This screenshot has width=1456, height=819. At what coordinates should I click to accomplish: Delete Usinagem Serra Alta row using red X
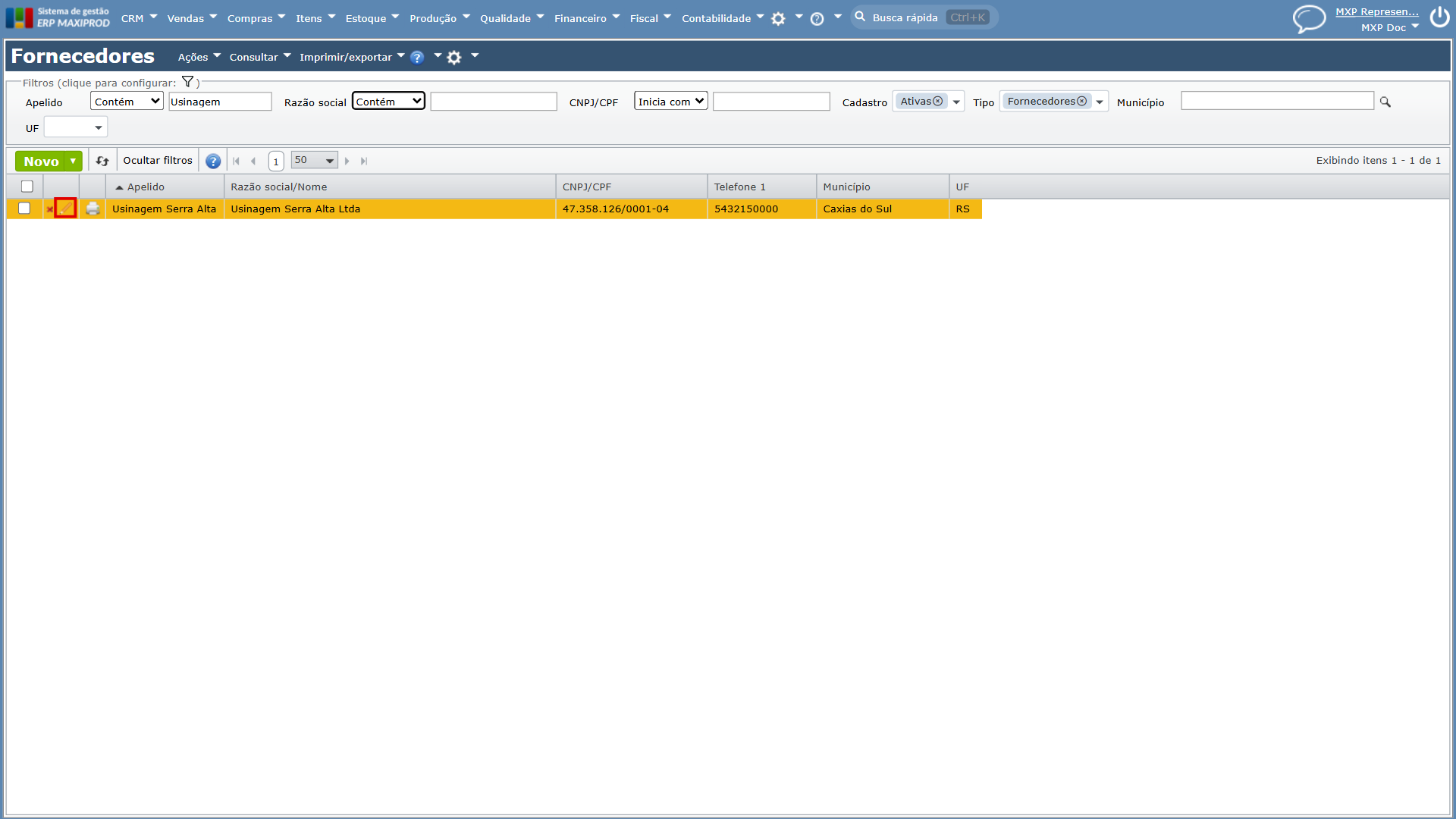(x=49, y=209)
